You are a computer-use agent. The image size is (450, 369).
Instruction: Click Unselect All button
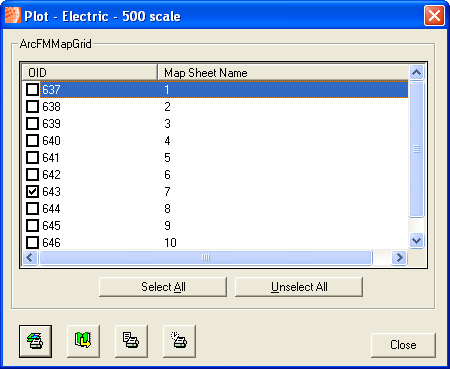tap(299, 287)
